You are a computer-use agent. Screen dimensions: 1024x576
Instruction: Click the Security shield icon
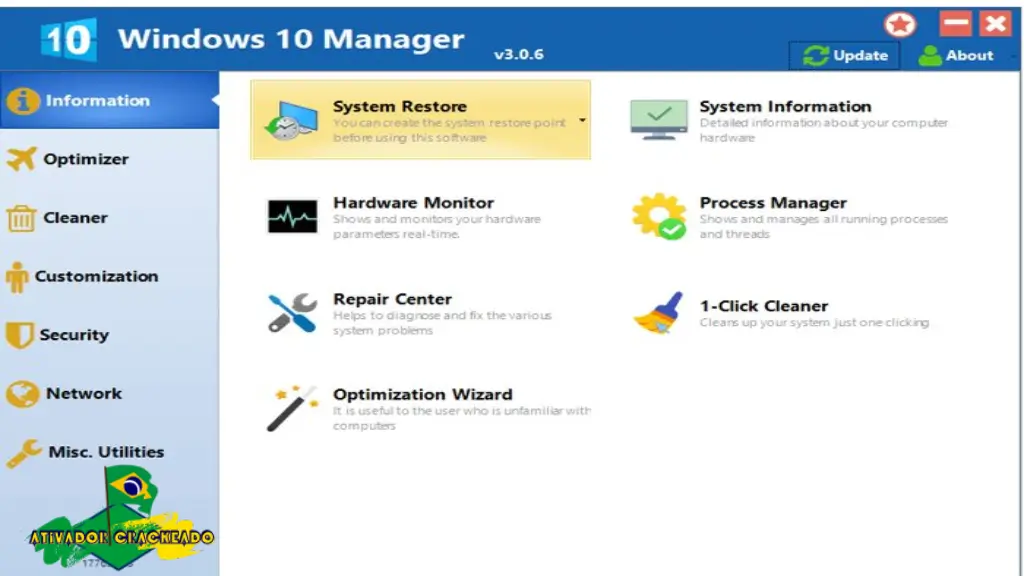(x=20, y=335)
